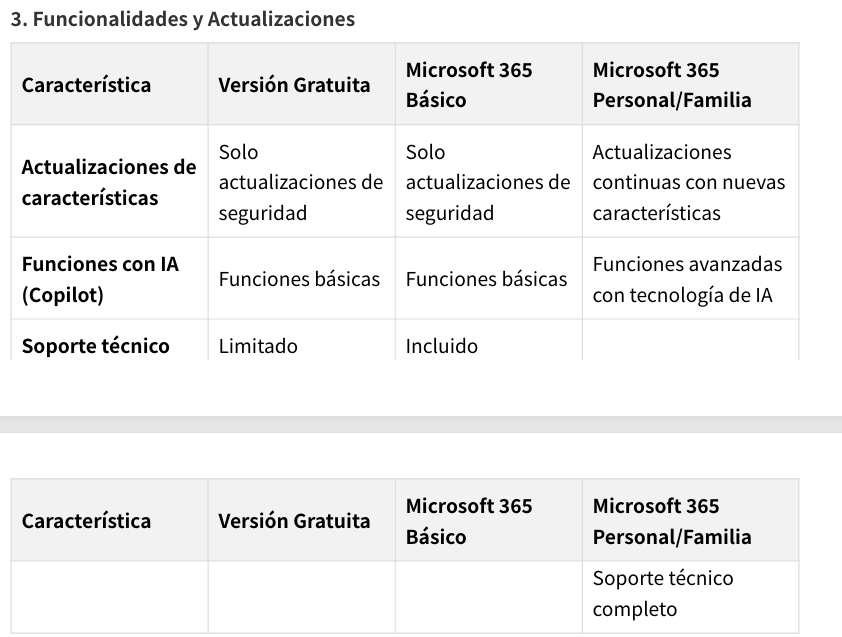Click 'Solo actualizaciones de seguridad' under Básico column
This screenshot has width=842, height=637.
(x=488, y=182)
